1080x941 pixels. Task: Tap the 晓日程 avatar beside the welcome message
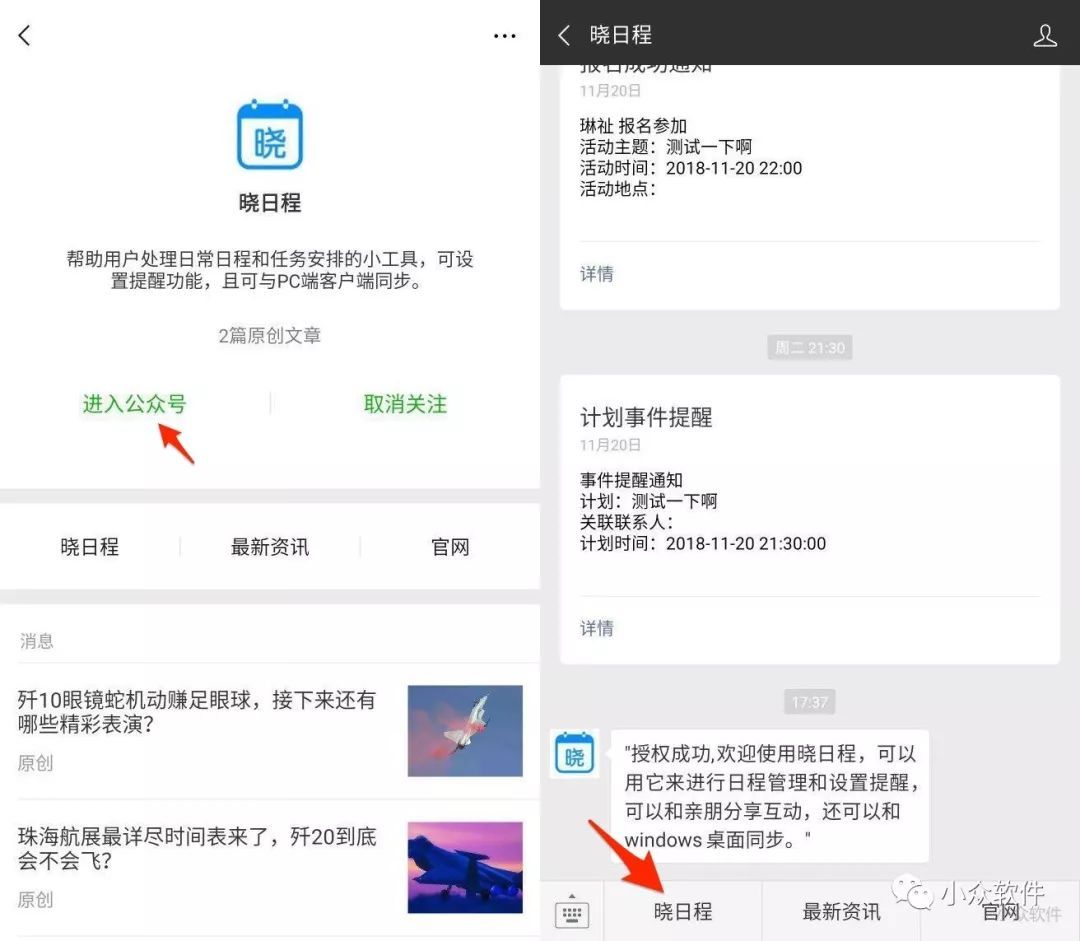(574, 753)
